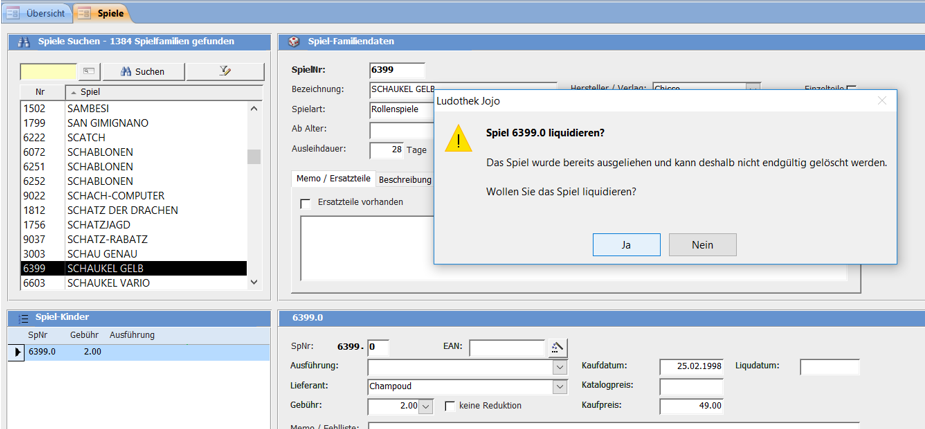The width and height of the screenshot is (925, 429).
Task: Select SCHABLONEN row number 6252
Action: [x=133, y=181]
